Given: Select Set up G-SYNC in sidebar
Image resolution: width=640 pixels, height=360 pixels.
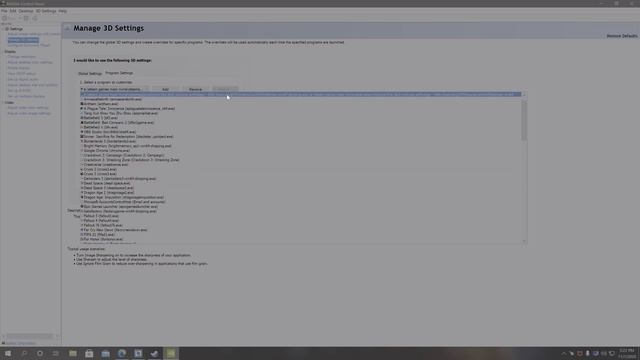Looking at the screenshot, I should point(19,91).
